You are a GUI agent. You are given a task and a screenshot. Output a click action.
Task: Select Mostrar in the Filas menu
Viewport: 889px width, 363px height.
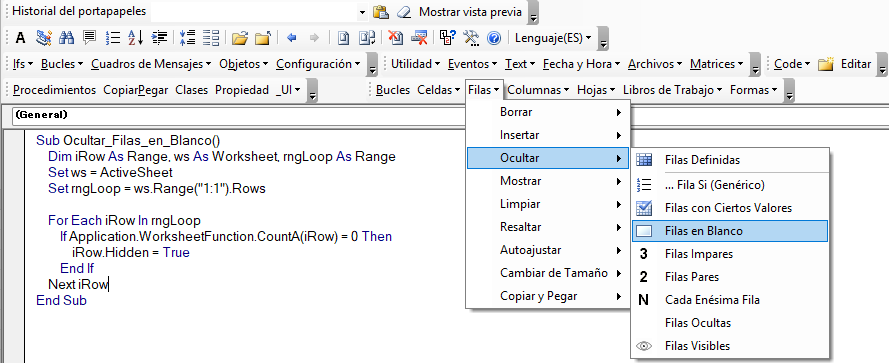(548, 182)
